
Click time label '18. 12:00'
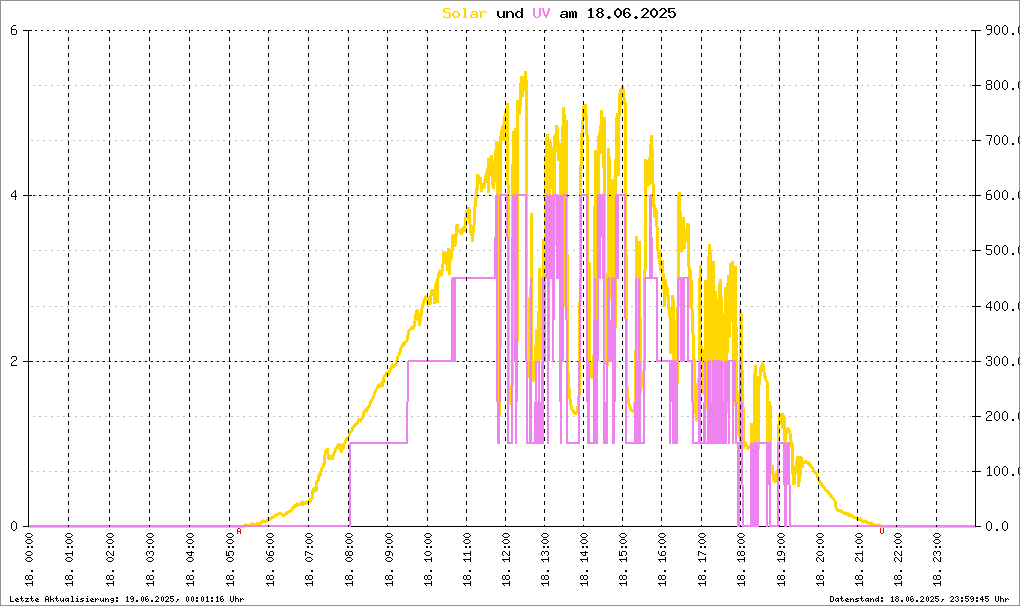point(507,560)
